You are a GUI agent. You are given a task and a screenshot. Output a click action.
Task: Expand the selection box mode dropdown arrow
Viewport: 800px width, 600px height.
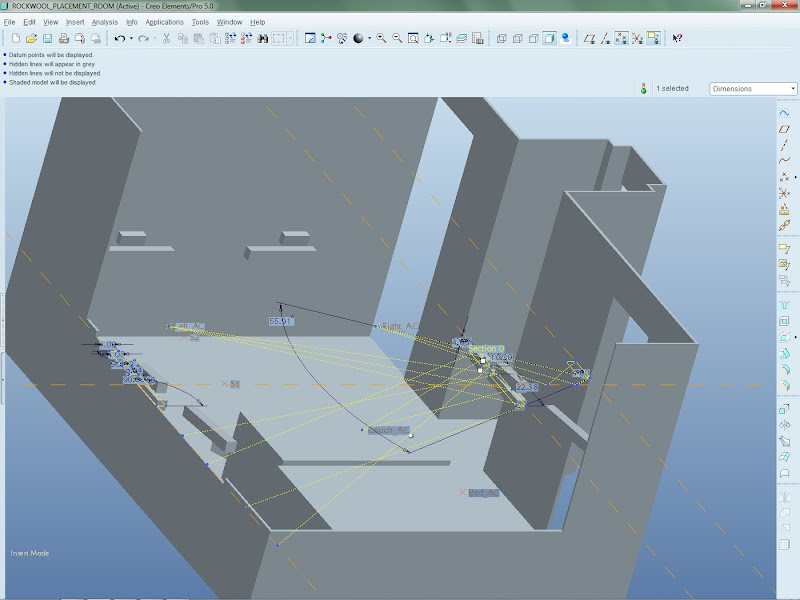292,38
